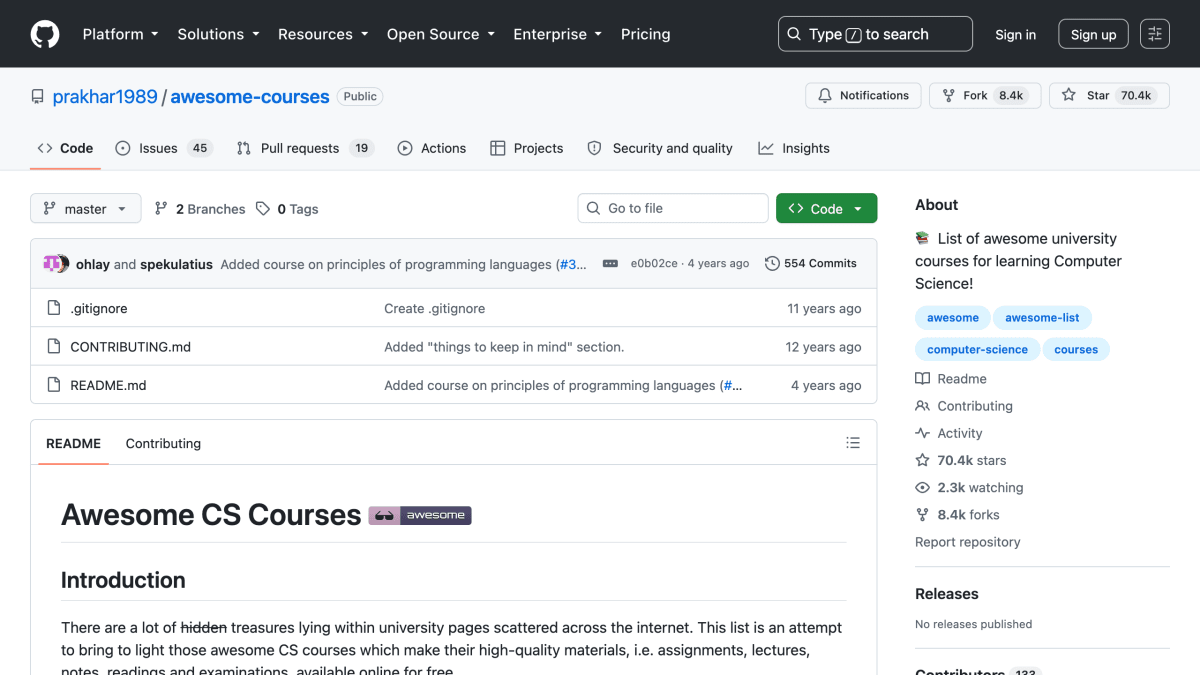Viewport: 1200px width, 675px height.
Task: Switch to the Issues tab
Action: pyautogui.click(x=162, y=148)
